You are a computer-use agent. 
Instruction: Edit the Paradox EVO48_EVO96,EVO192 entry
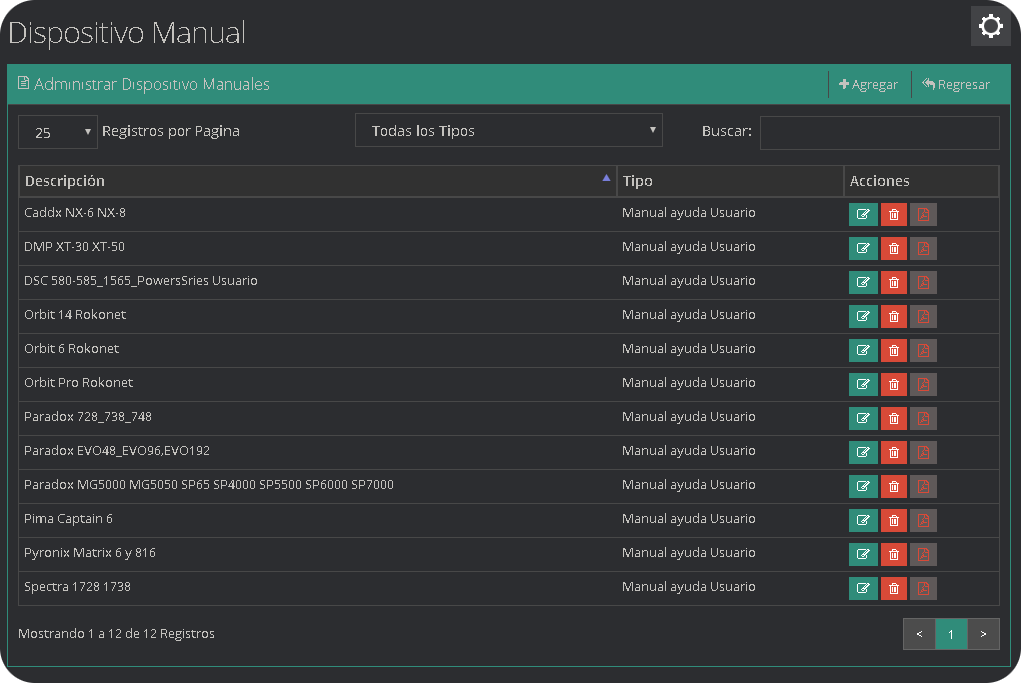coord(862,453)
